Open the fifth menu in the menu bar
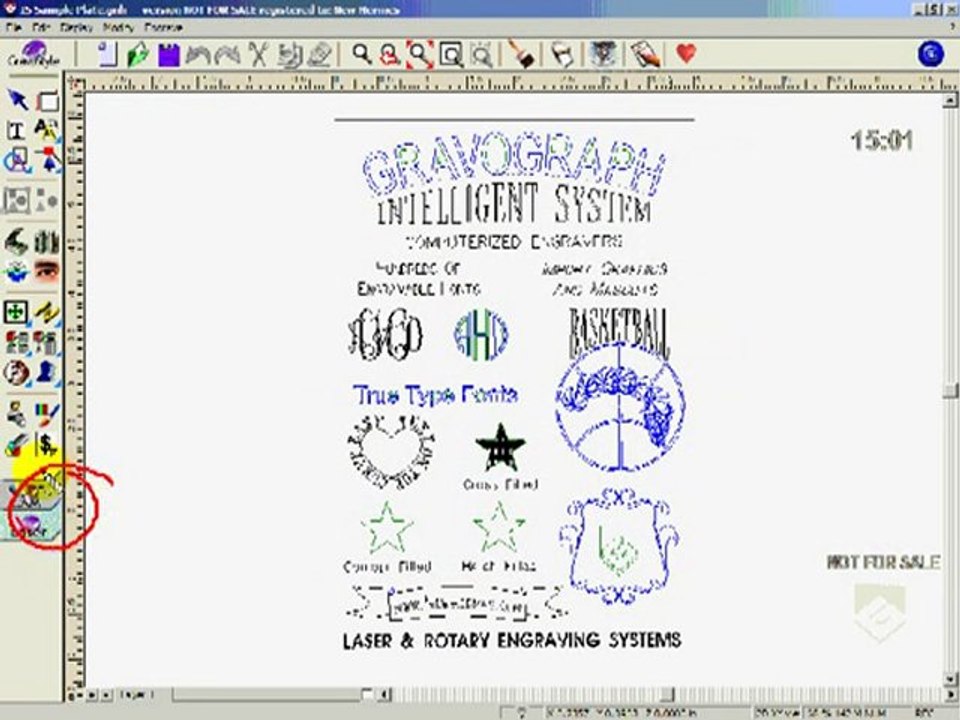The width and height of the screenshot is (960, 720). pos(163,28)
